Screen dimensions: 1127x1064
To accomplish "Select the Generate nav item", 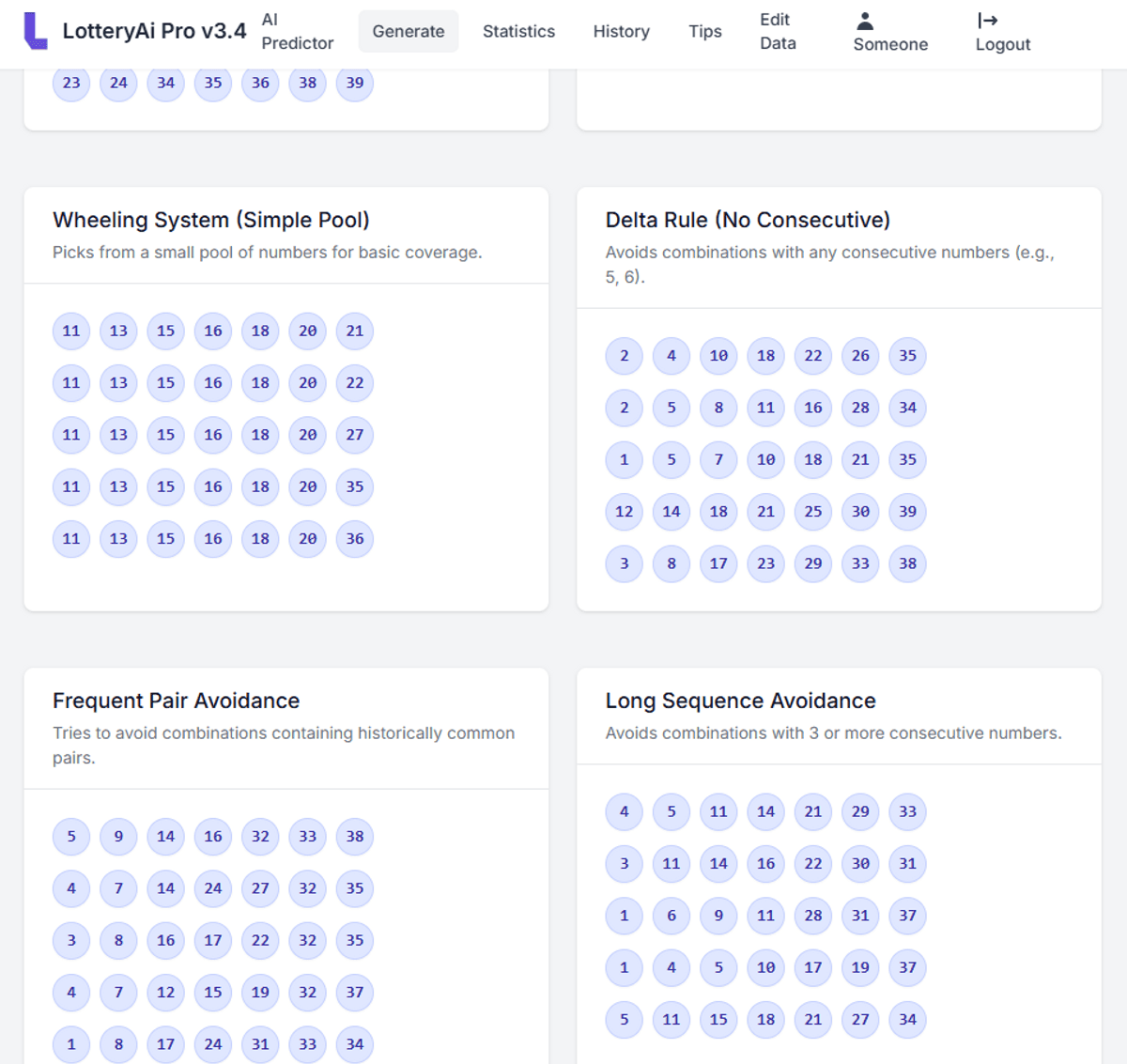I will [x=409, y=31].
